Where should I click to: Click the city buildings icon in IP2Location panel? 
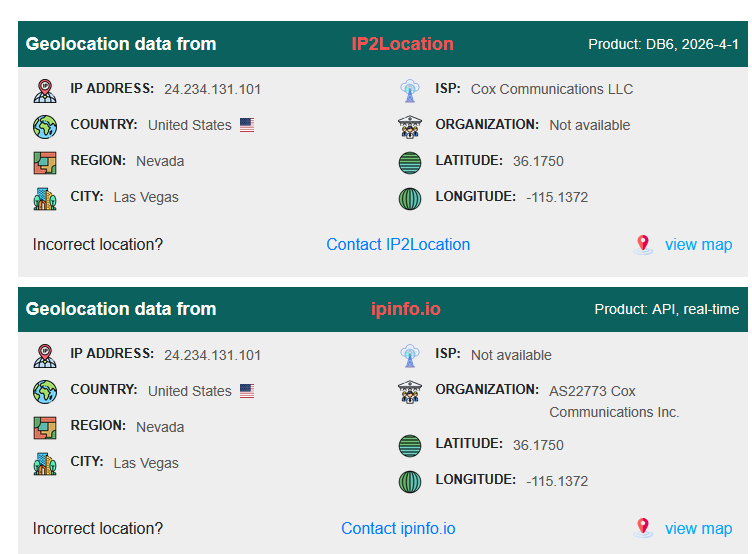pyautogui.click(x=45, y=199)
